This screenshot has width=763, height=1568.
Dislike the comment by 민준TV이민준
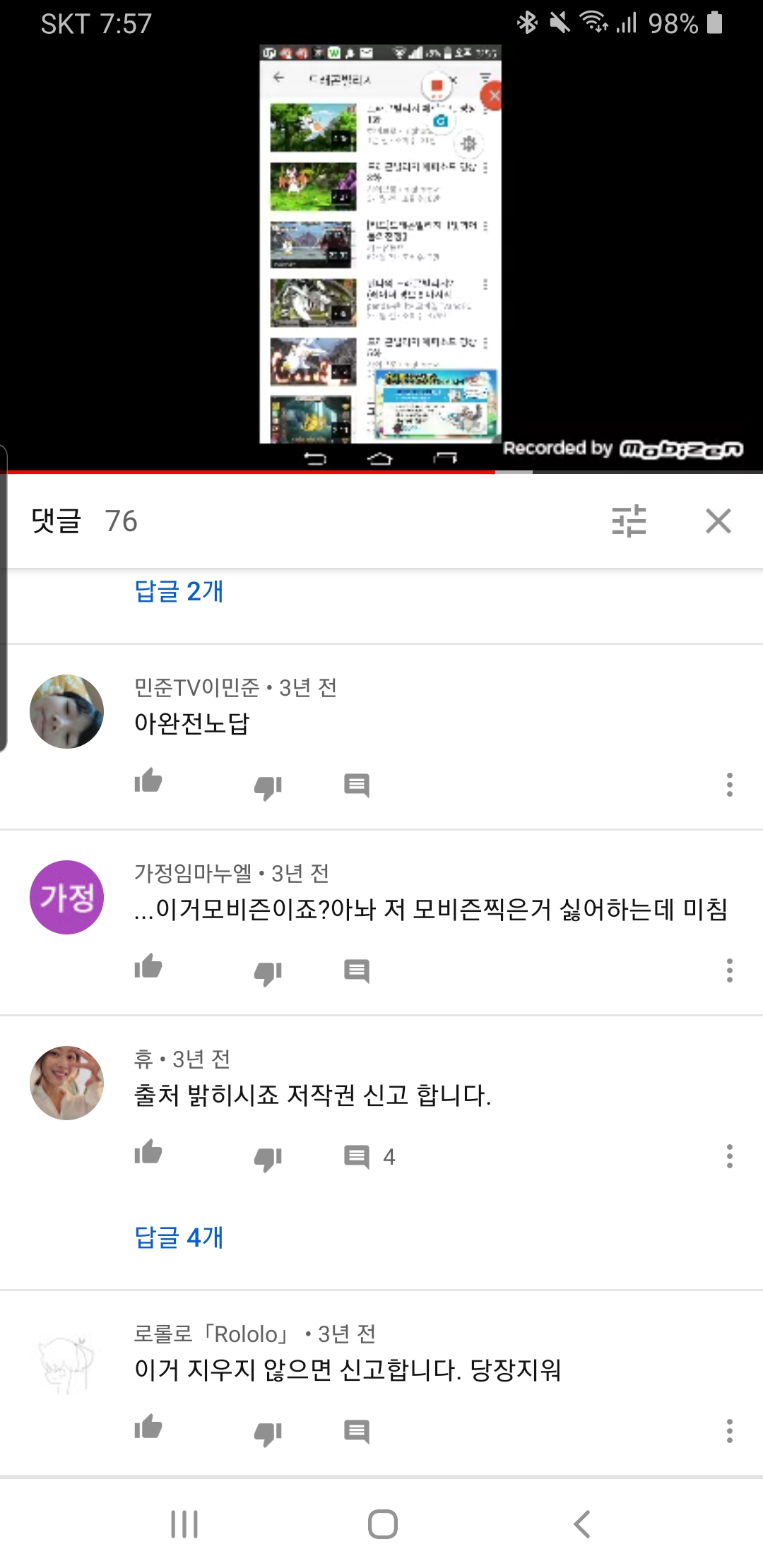tap(268, 785)
